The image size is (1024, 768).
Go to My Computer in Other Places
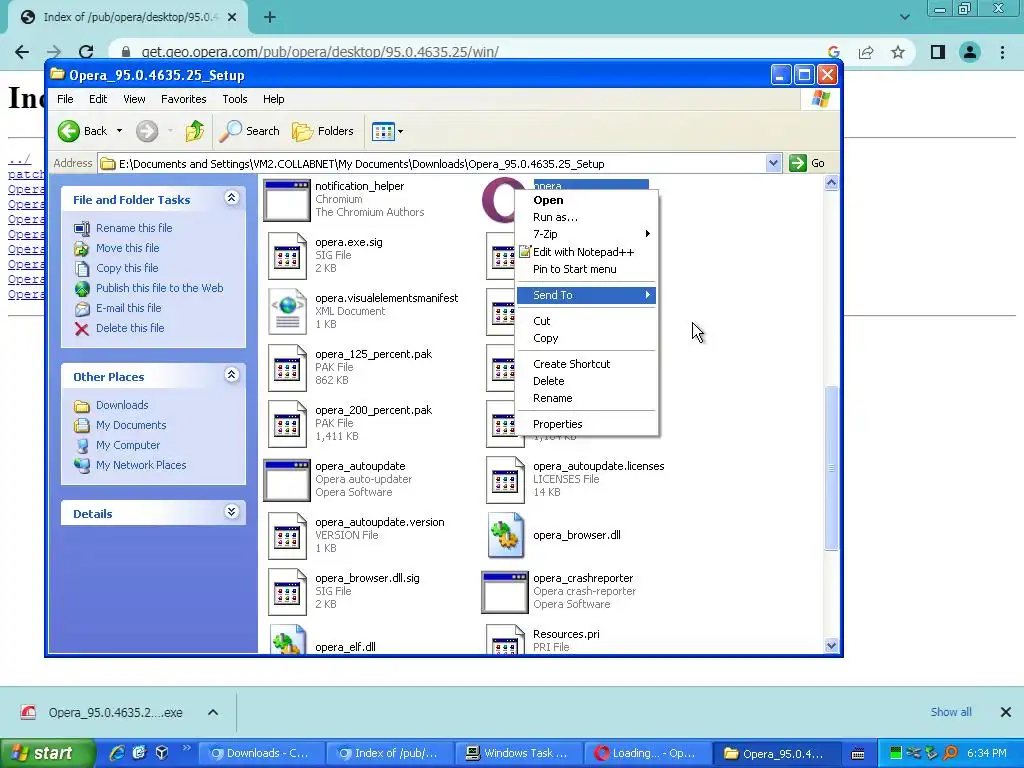point(127,445)
